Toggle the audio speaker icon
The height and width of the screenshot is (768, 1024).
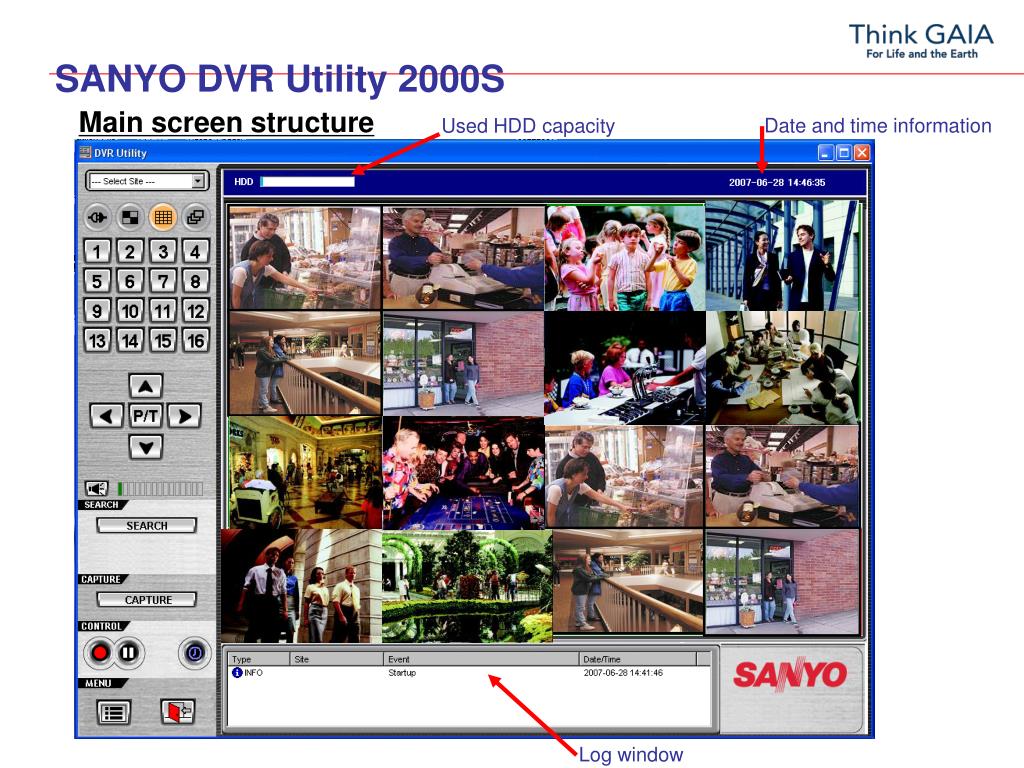[x=97, y=488]
